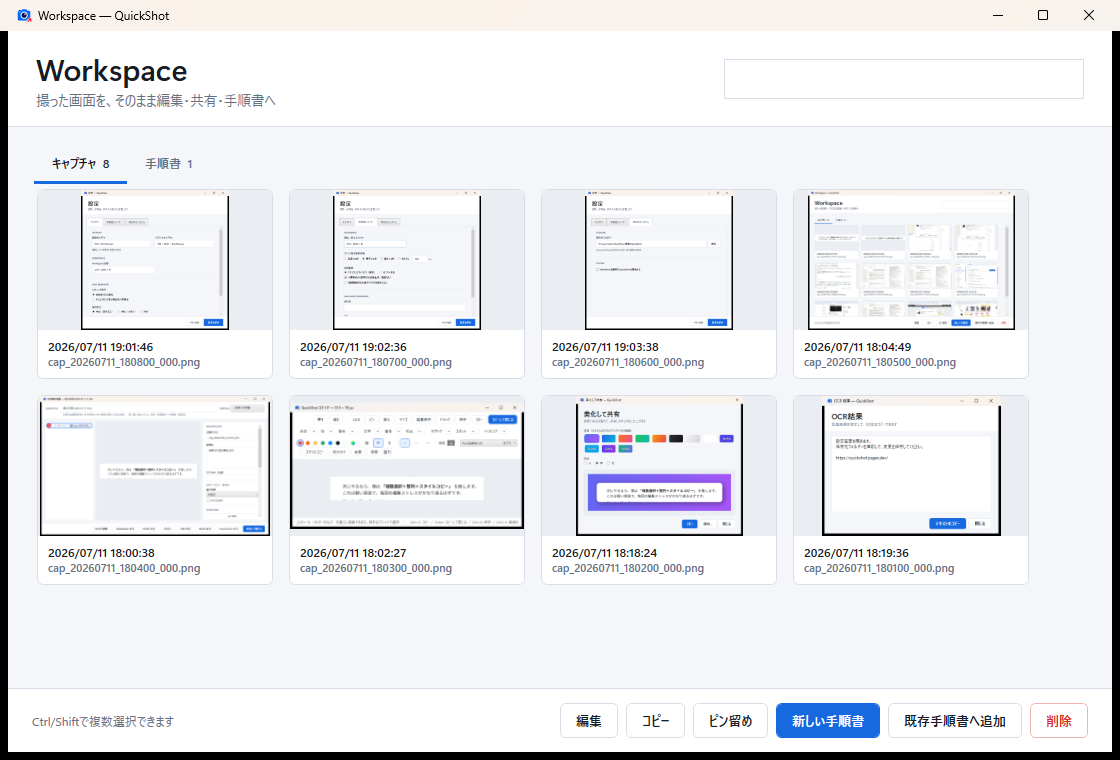Maximize the QuickShot window
The image size is (1120, 760).
(1043, 15)
